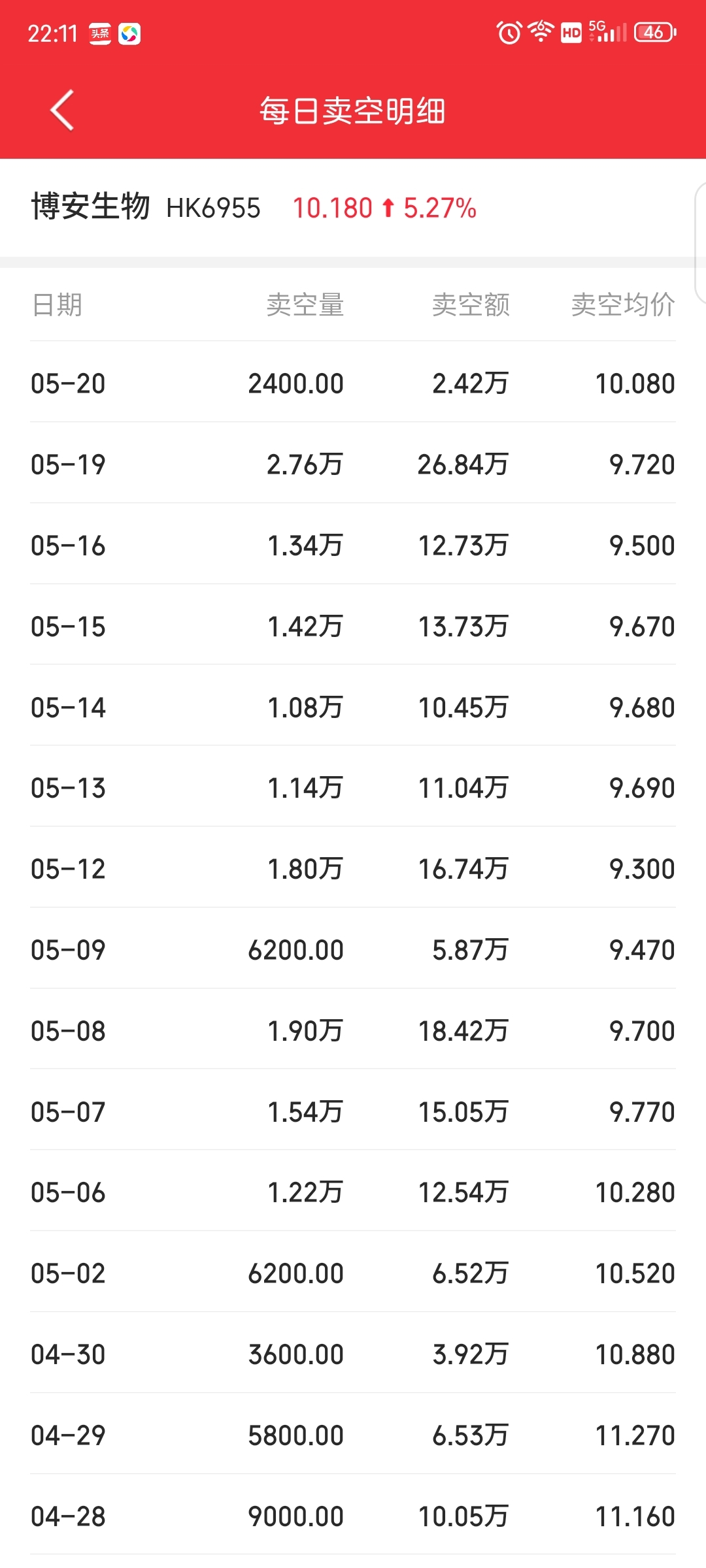
Task: Select the 05-06 row priced 10.280
Action: tap(353, 1191)
